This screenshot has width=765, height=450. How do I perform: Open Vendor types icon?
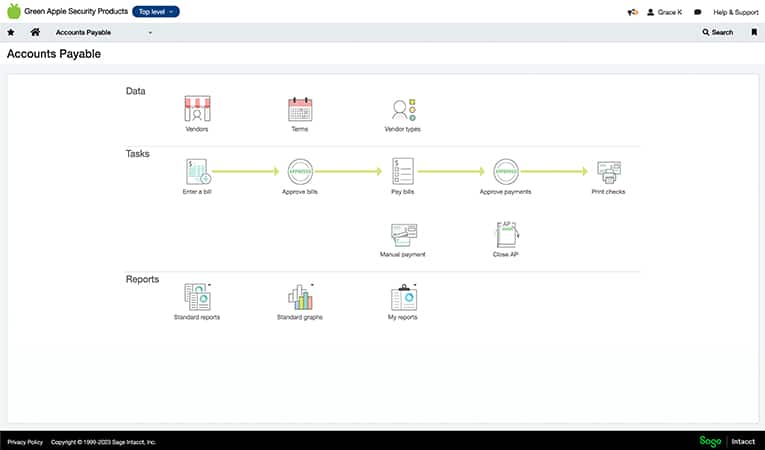[403, 109]
